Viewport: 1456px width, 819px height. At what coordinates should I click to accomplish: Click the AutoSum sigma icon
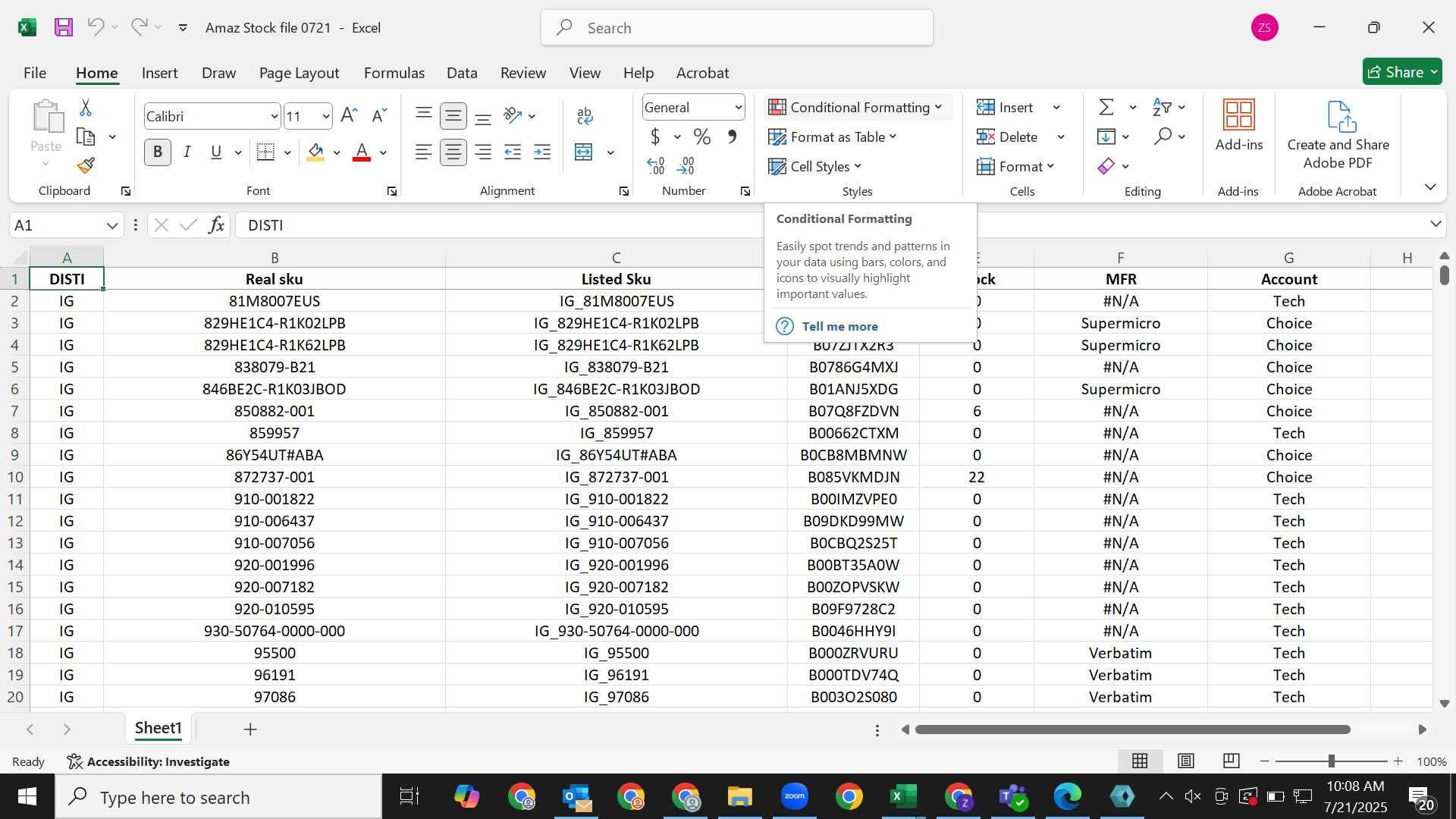click(1107, 107)
